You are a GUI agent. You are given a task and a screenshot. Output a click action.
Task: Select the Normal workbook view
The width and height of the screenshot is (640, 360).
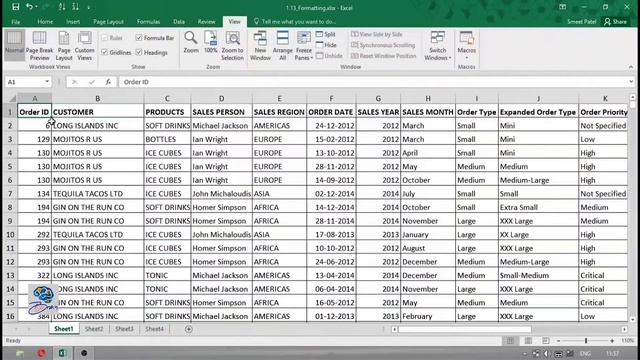(x=14, y=46)
